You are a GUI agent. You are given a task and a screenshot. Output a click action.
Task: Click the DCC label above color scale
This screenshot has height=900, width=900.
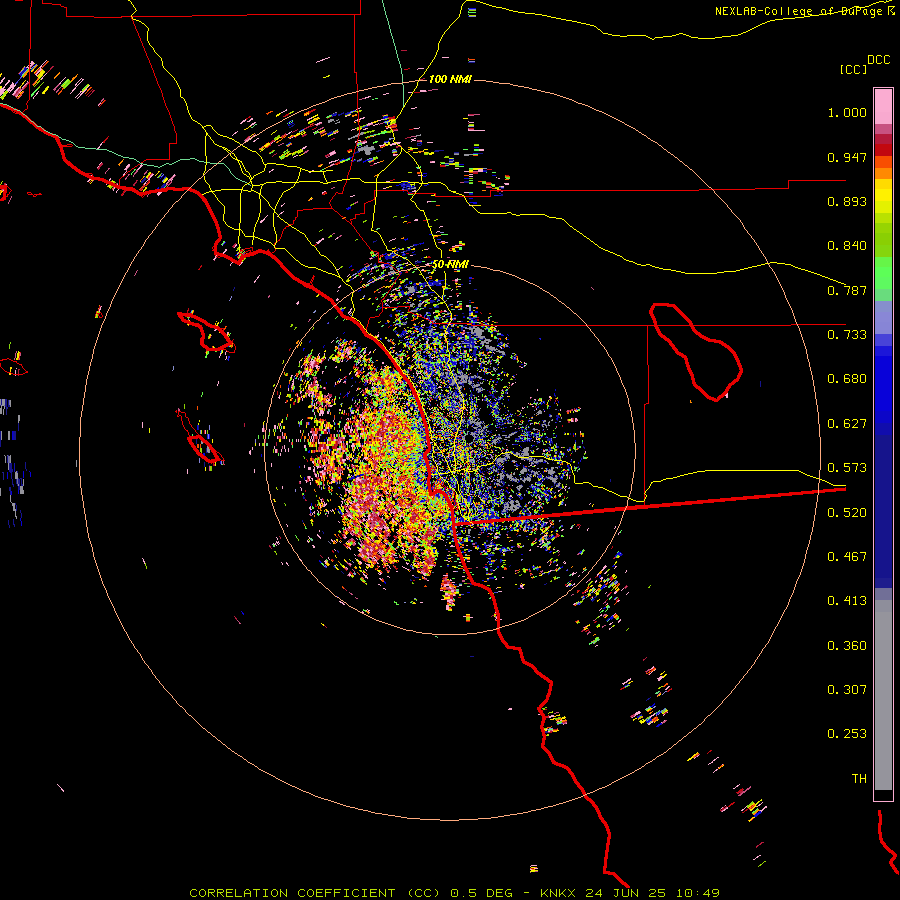(x=879, y=60)
